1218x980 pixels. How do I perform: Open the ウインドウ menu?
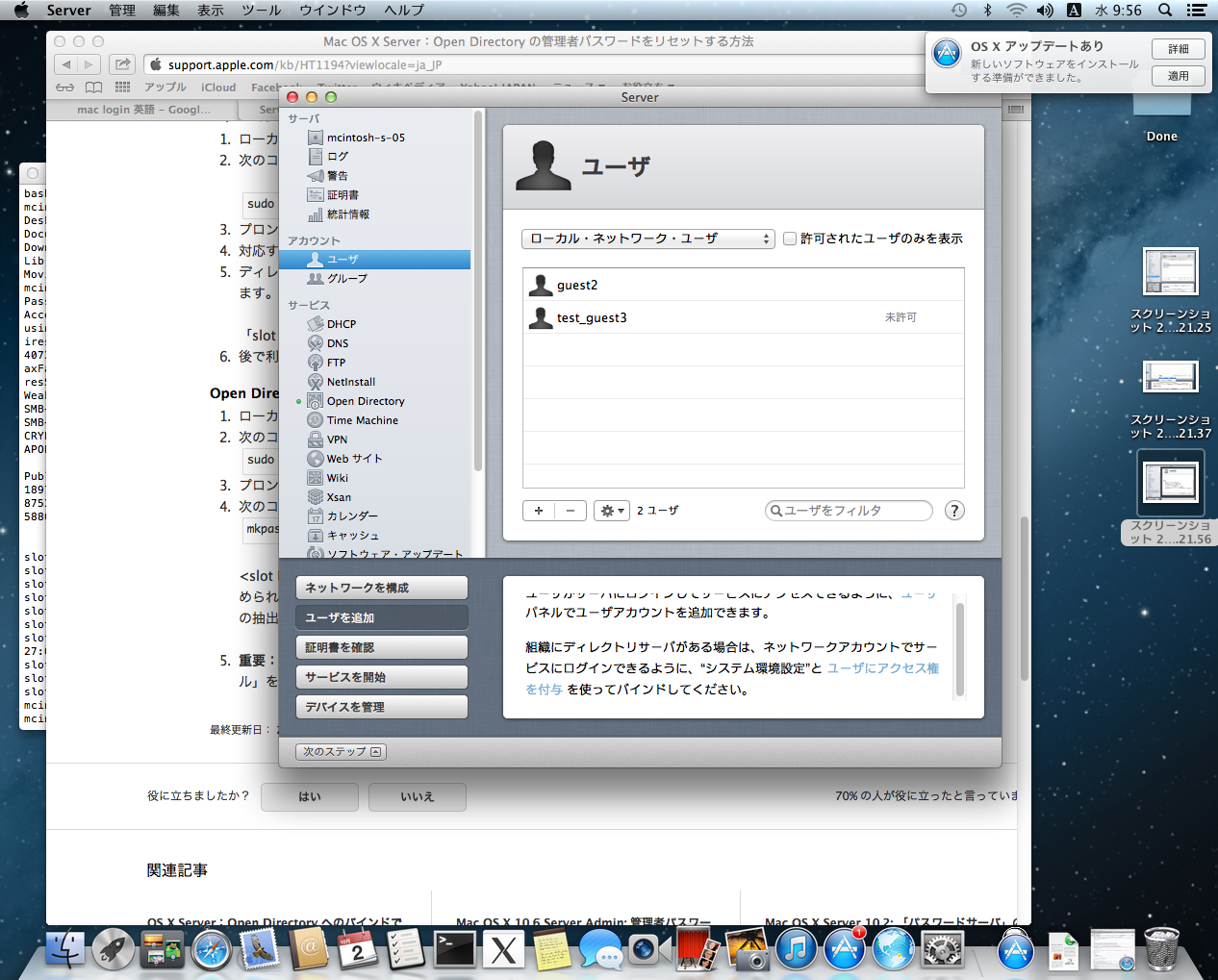pos(333,11)
